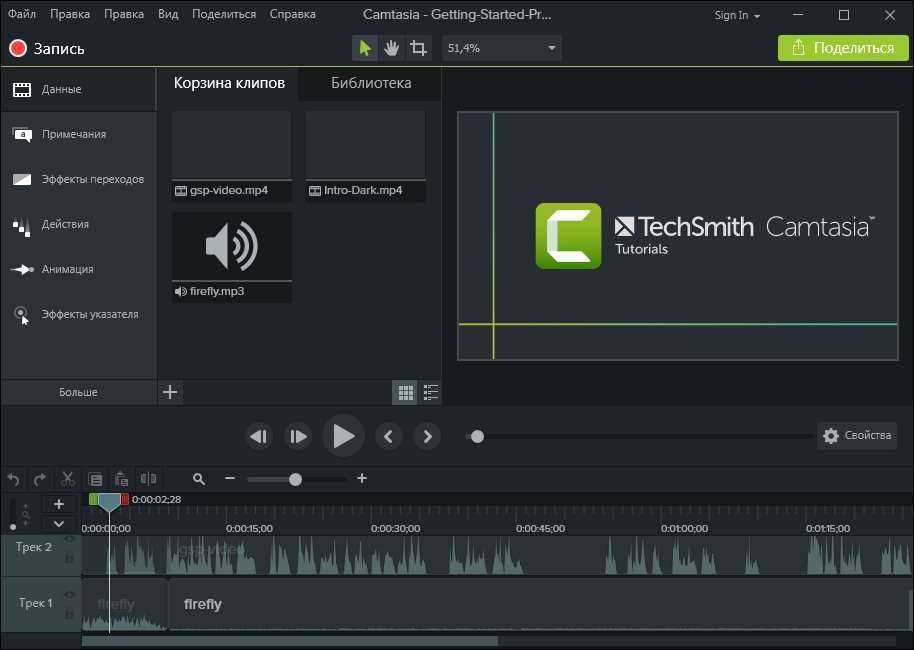This screenshot has width=914, height=650.
Task: Select the crop tool
Action: pos(418,48)
